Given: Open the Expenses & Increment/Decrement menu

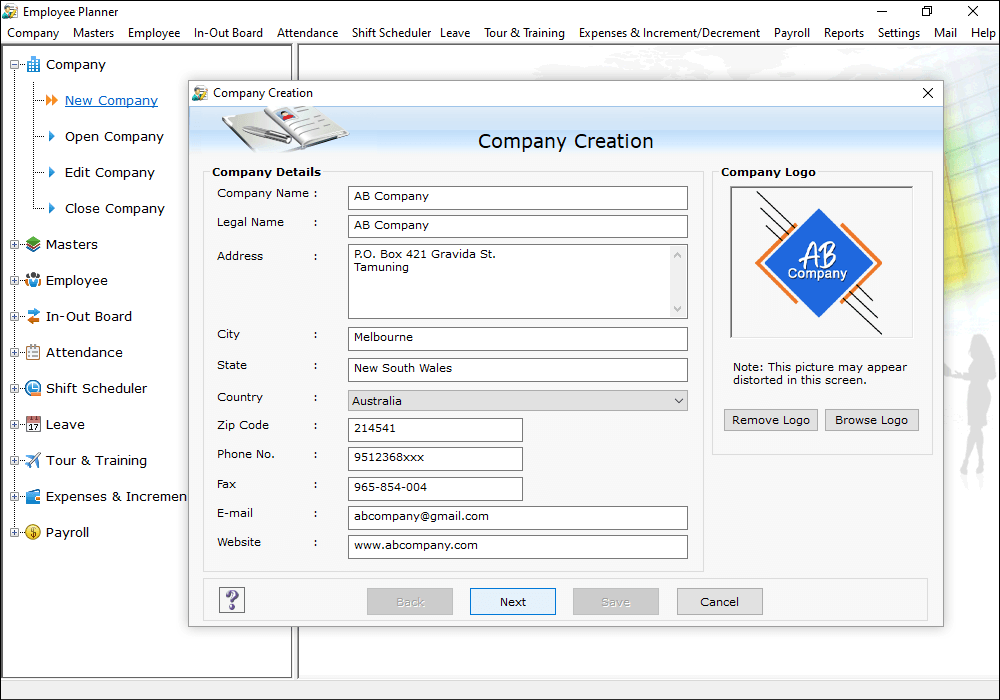Looking at the screenshot, I should pyautogui.click(x=669, y=33).
